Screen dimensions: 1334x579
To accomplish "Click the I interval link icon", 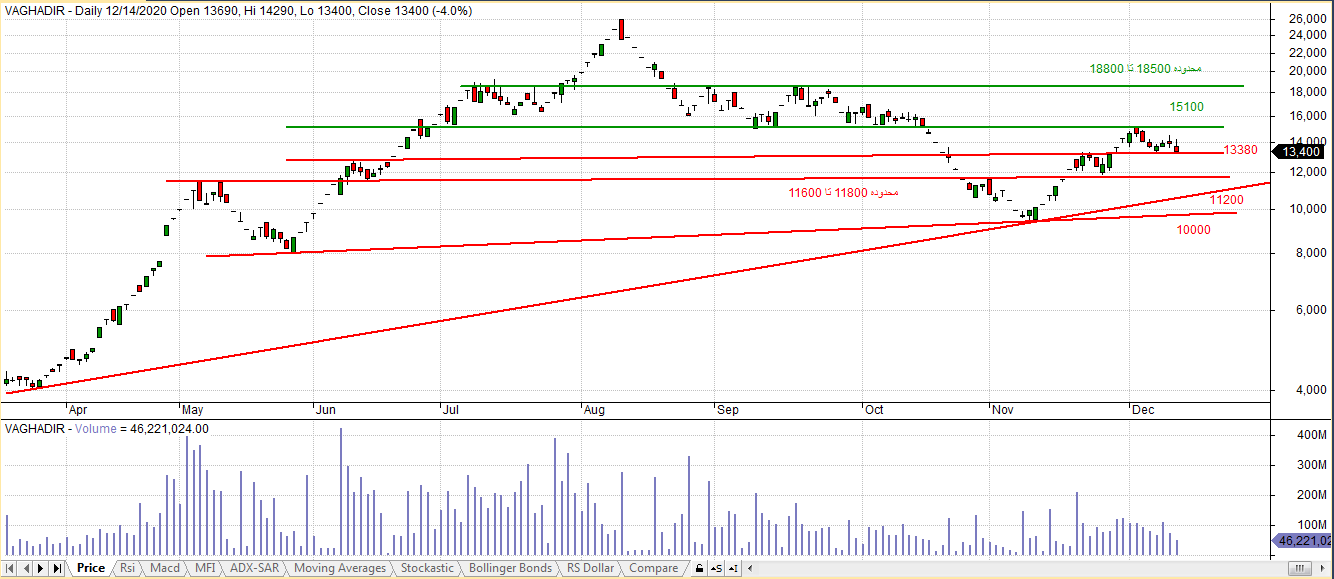I will tap(734, 569).
